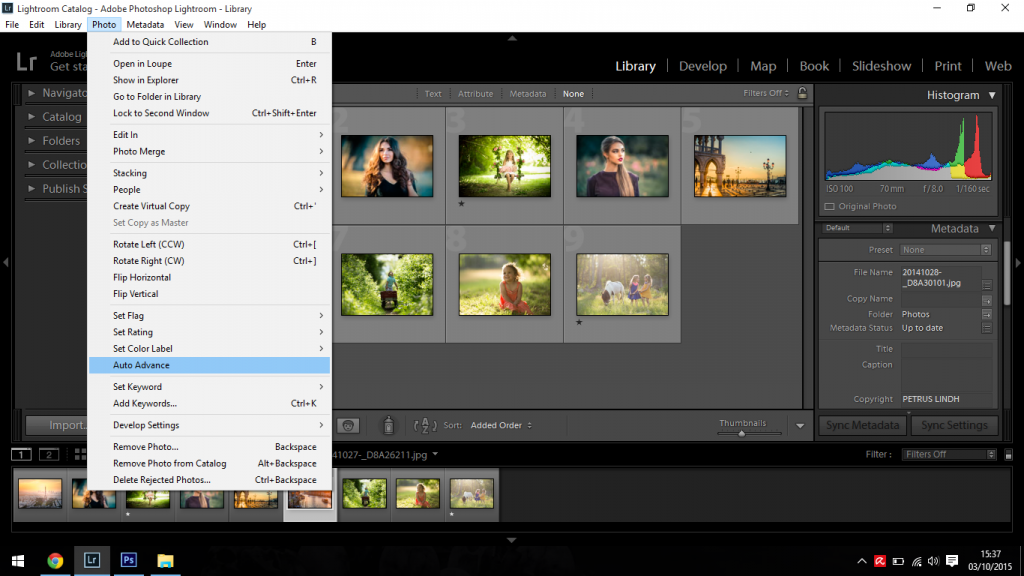Select Add to Quick Collection

tap(210, 42)
